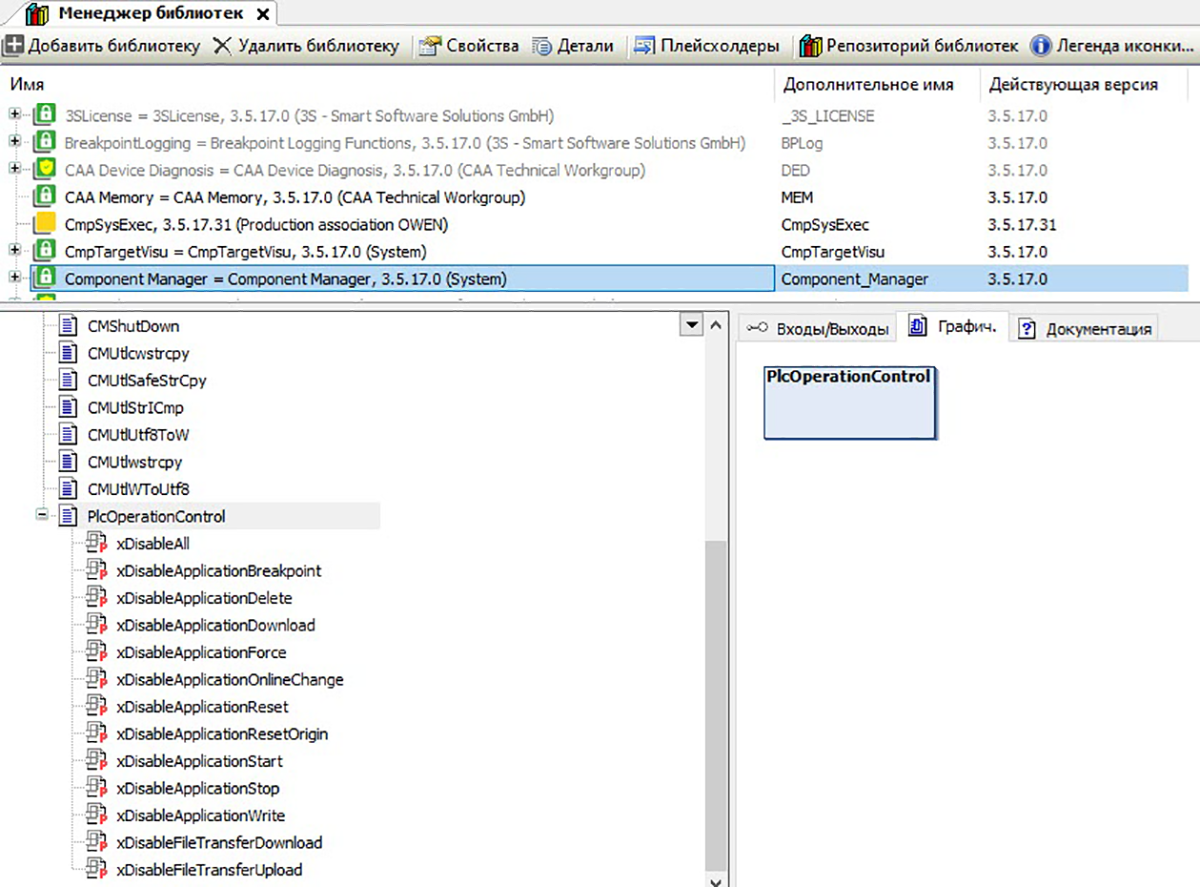Expand the Component Manager library node
Viewport: 1200px width, 887px height.
[x=15, y=278]
